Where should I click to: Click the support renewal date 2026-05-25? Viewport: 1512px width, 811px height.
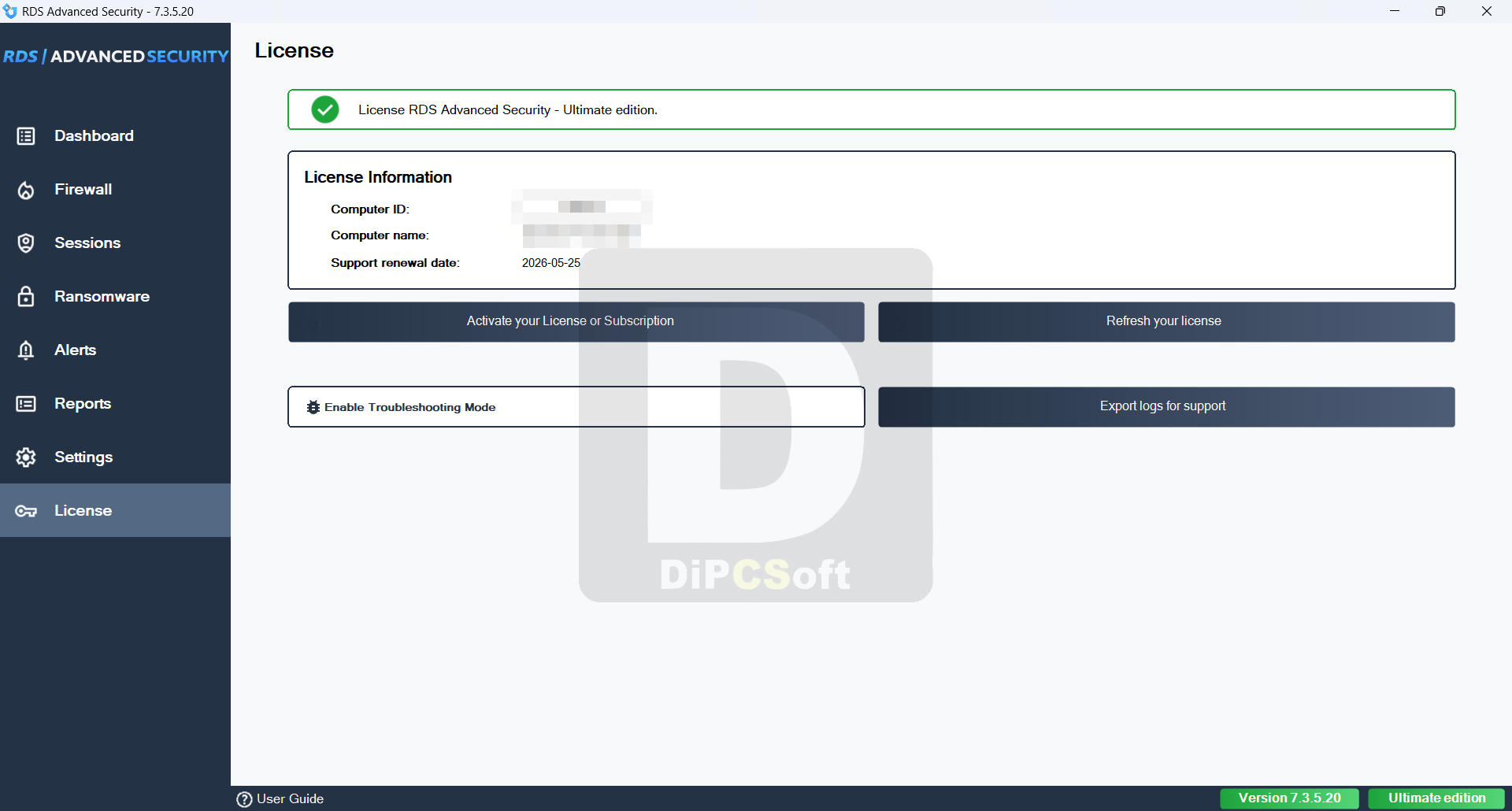point(550,263)
